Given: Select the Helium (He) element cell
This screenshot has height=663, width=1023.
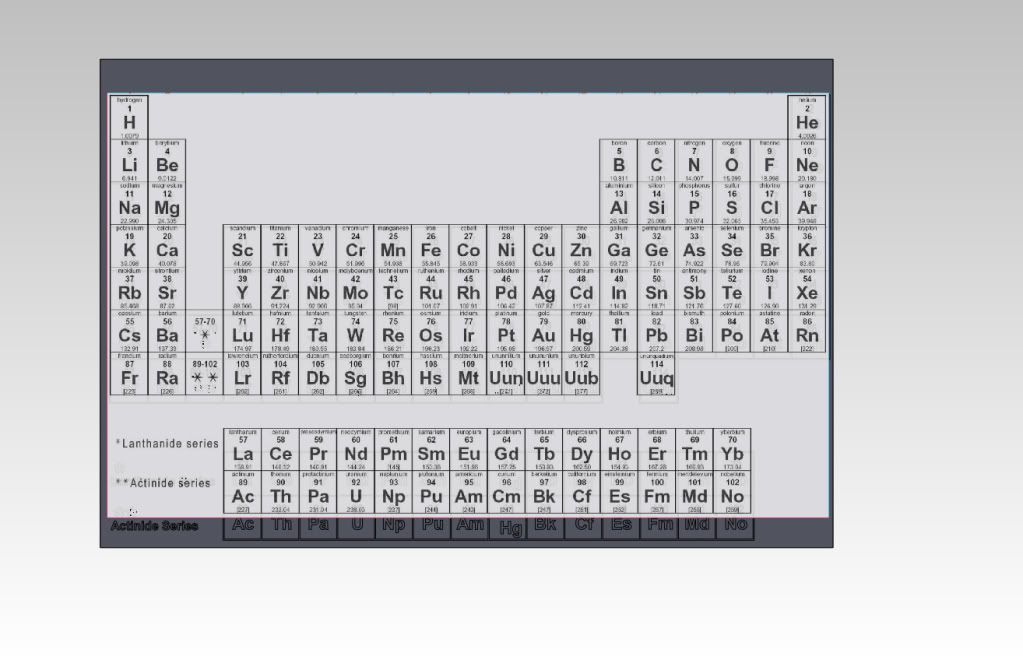Looking at the screenshot, I should point(807,117).
